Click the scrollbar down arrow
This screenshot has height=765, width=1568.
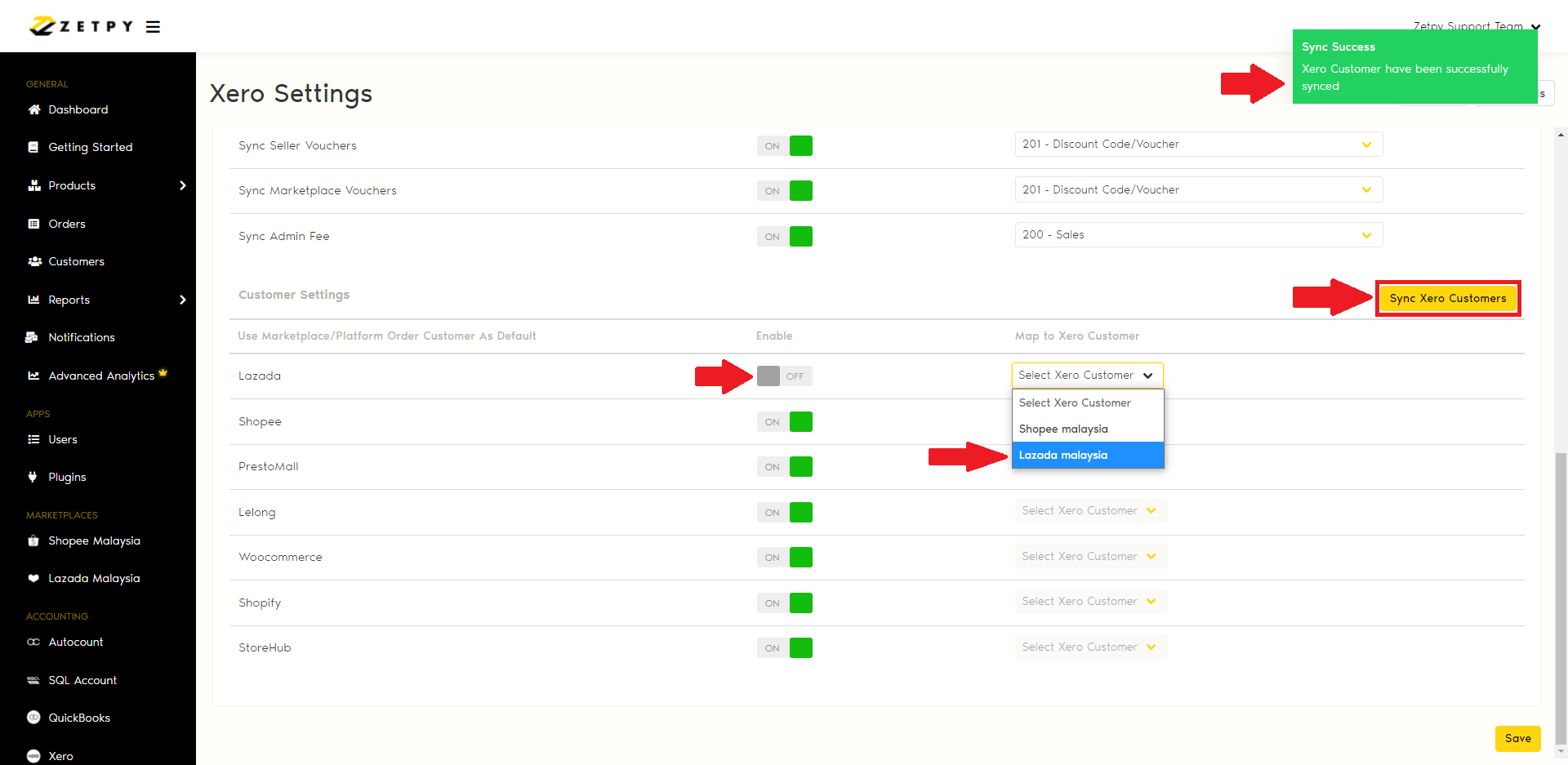point(1561,752)
